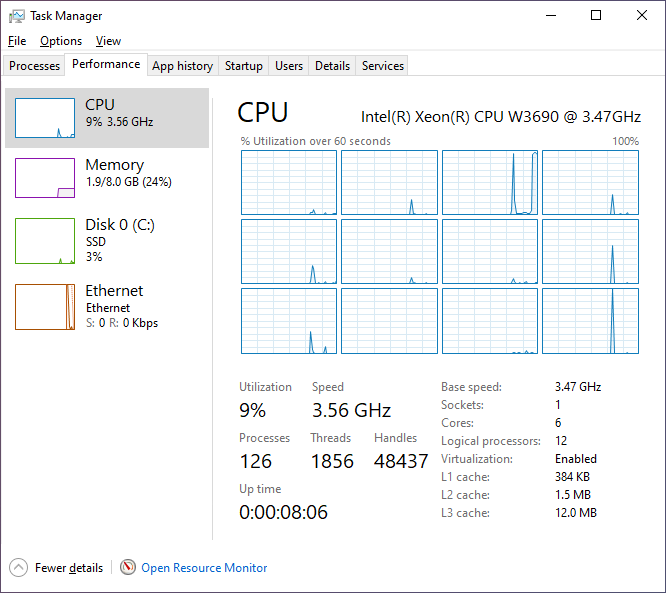This screenshot has width=666, height=593.
Task: Select the Ethernet graph thumbnail
Action: [x=45, y=307]
